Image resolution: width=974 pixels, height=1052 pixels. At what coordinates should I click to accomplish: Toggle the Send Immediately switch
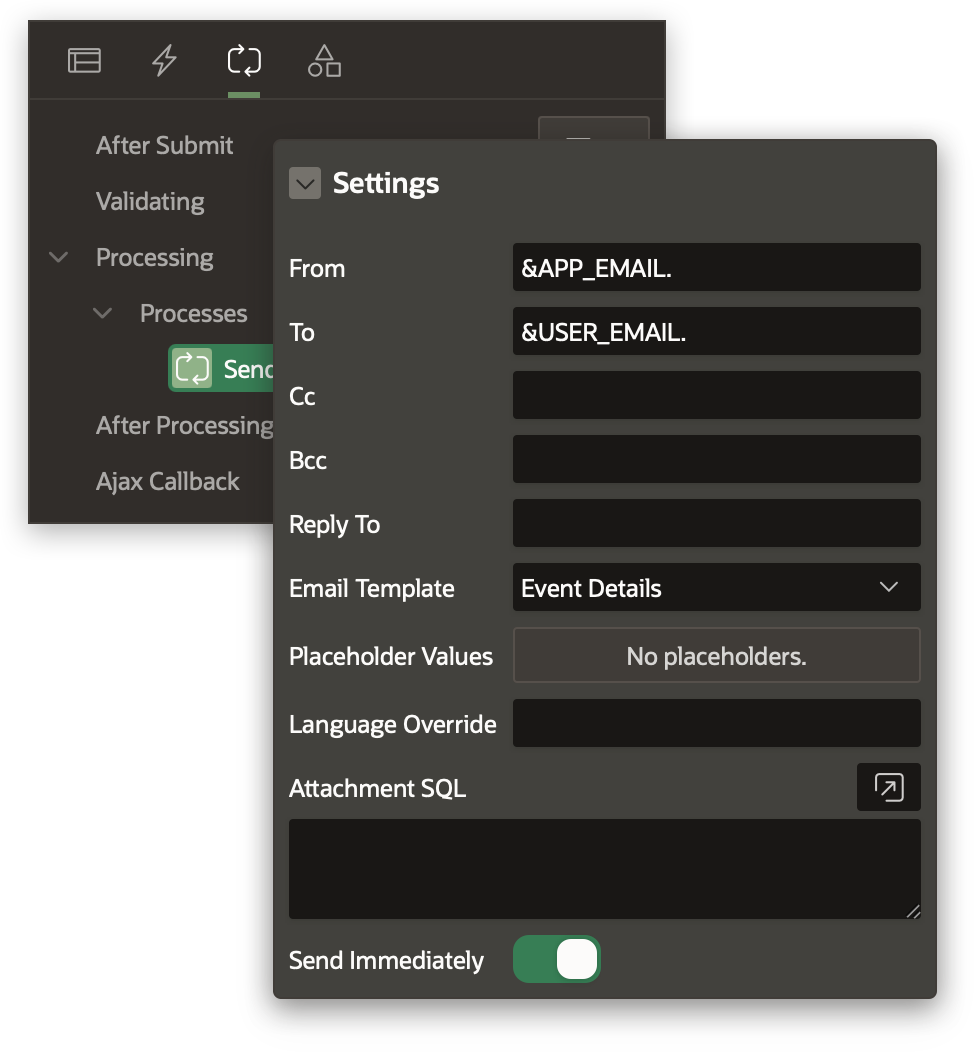click(557, 960)
